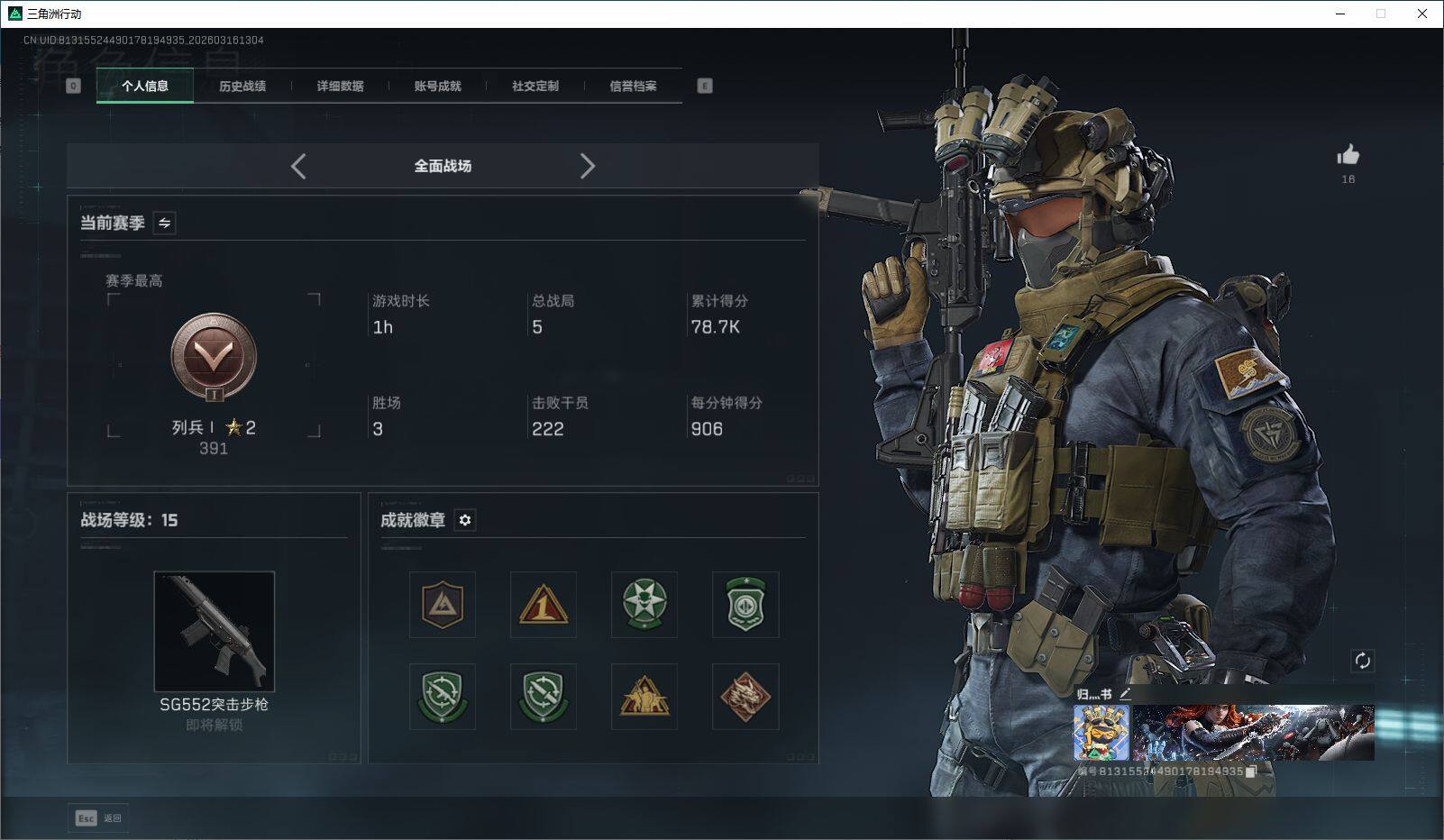Viewport: 1444px width, 840px height.
Task: Click the player ID number beside 编号
Action: pos(1171,772)
